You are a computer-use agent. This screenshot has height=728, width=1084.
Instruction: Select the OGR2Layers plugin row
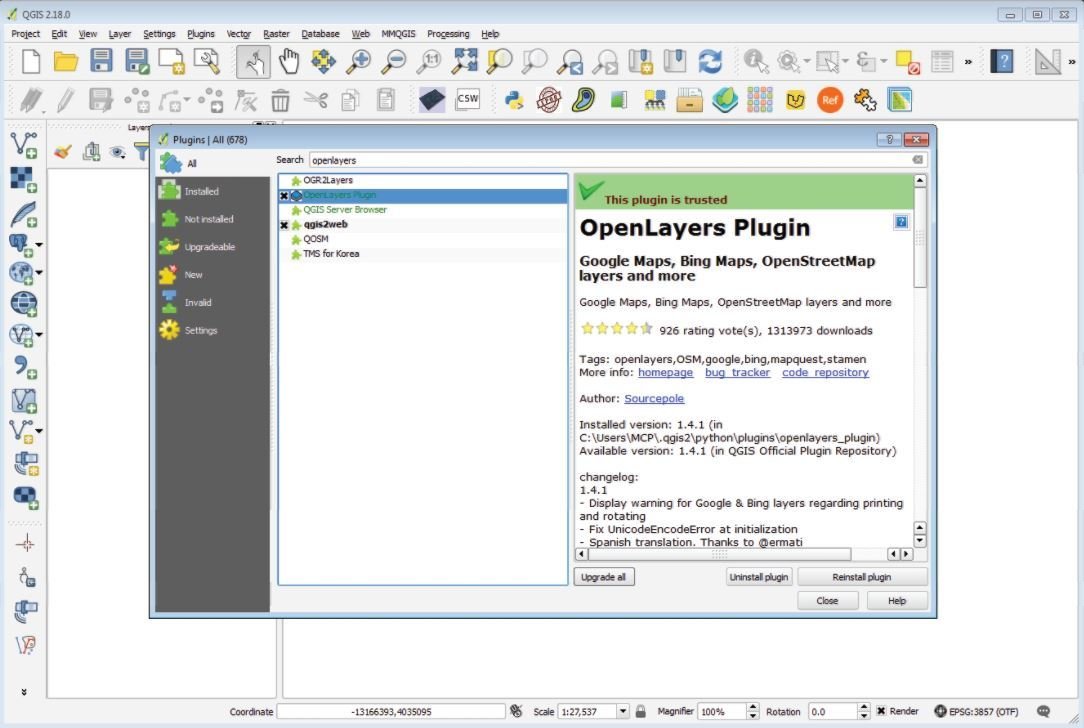[422, 180]
